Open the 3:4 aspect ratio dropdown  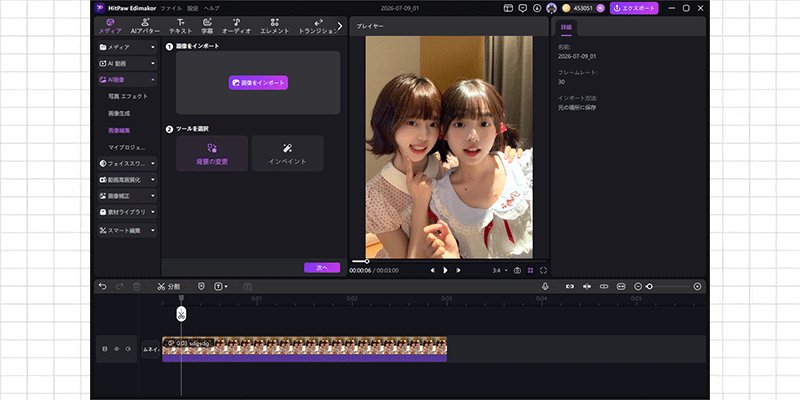point(499,270)
